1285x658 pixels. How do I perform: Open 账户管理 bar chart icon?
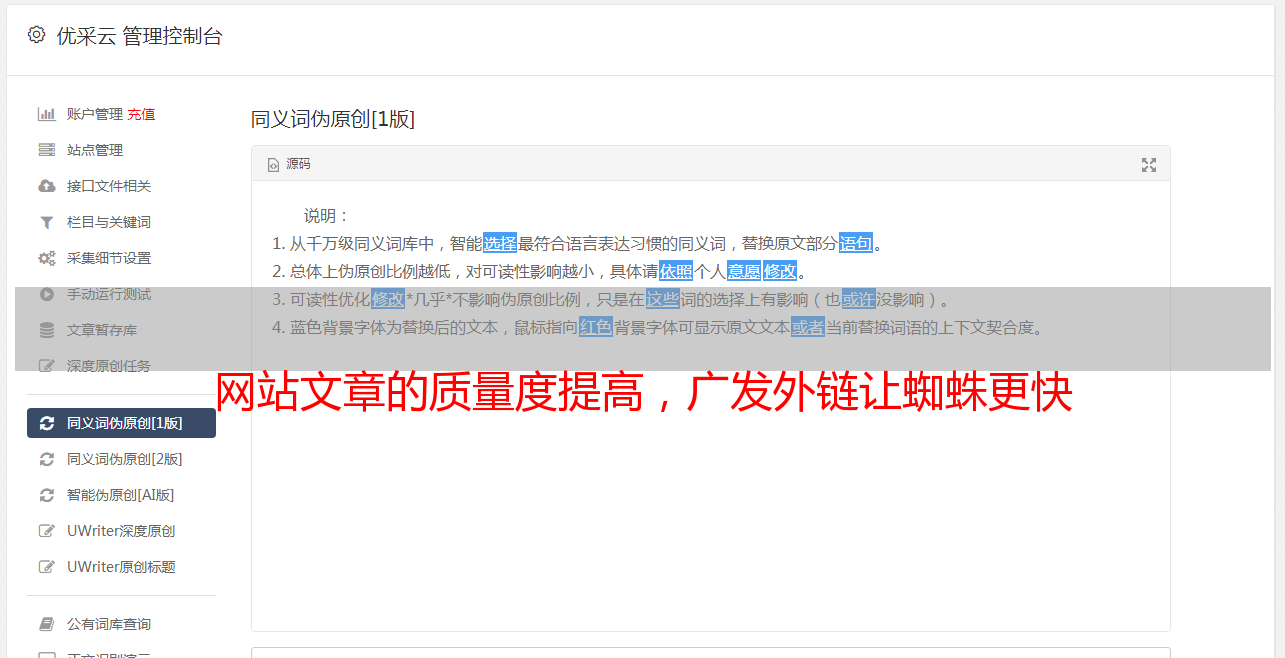click(46, 114)
